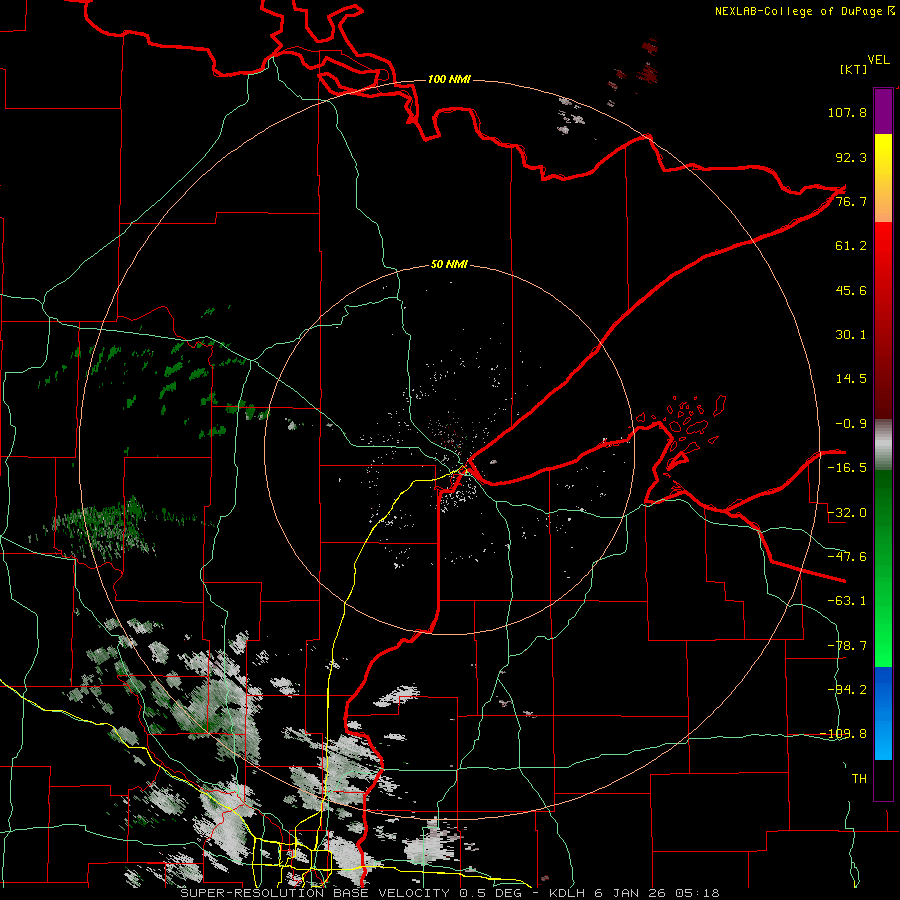Screen dimensions: 900x900
Task: Select the -78.7 velocity scale value
Action: click(847, 646)
